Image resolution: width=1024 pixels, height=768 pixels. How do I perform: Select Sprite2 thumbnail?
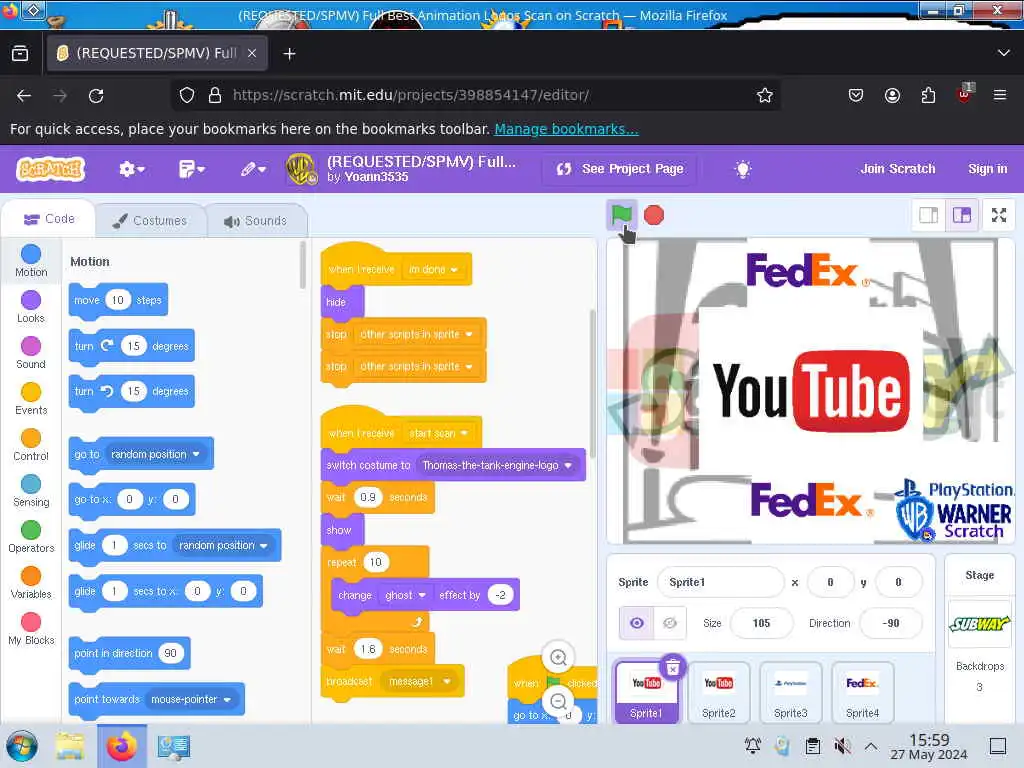(x=718, y=692)
